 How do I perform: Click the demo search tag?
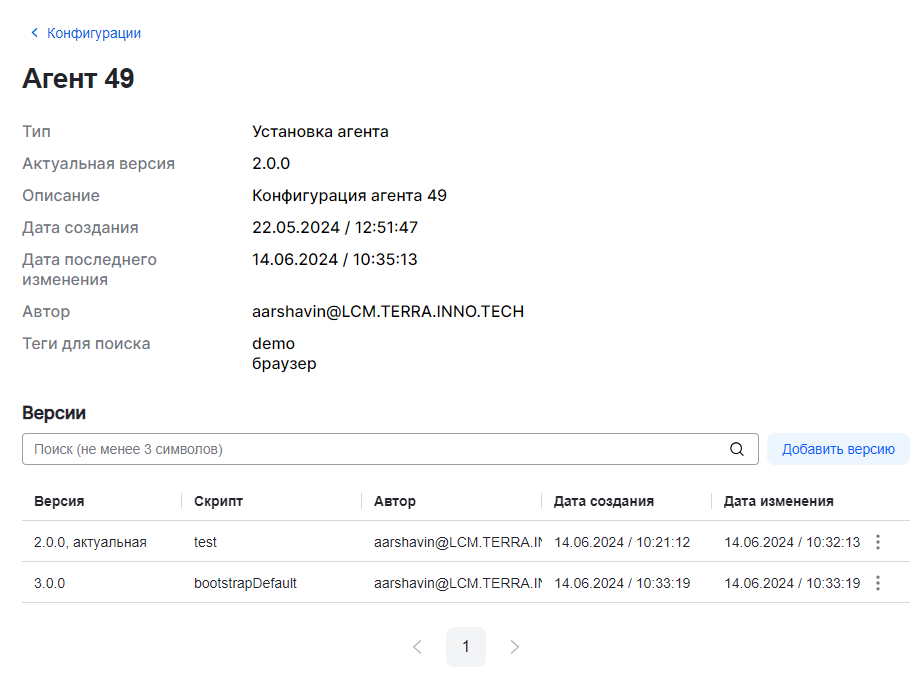[273, 344]
